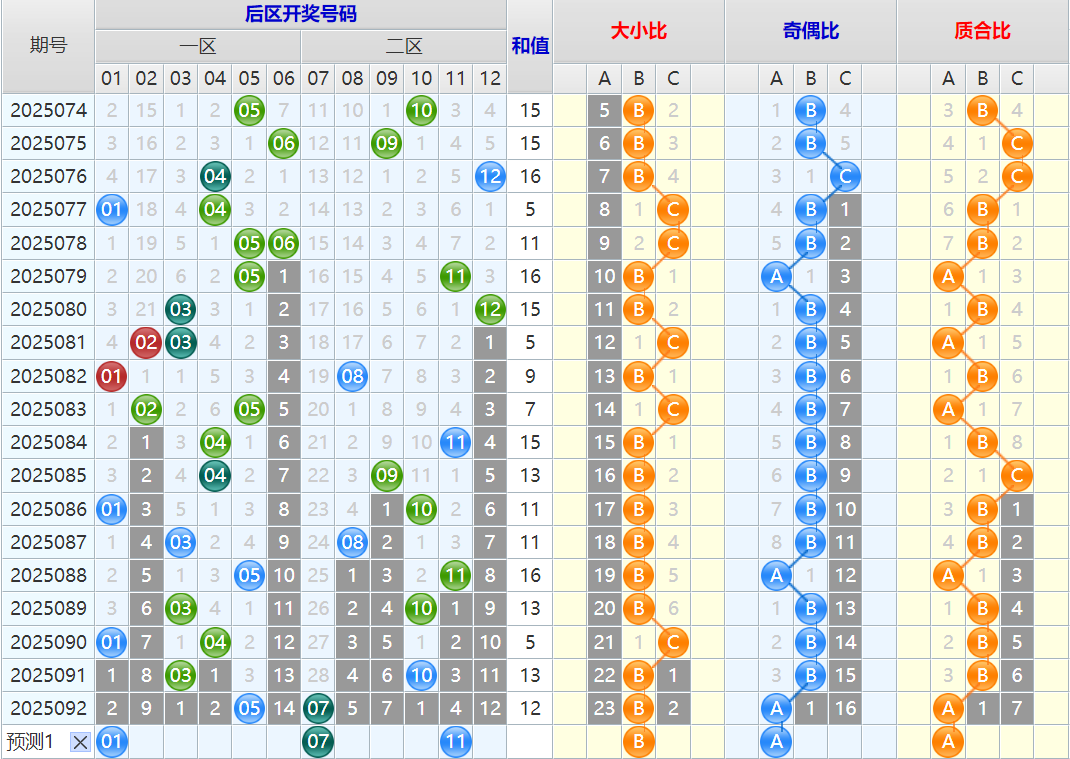Click green ball 09 in row 2025085

tap(387, 475)
